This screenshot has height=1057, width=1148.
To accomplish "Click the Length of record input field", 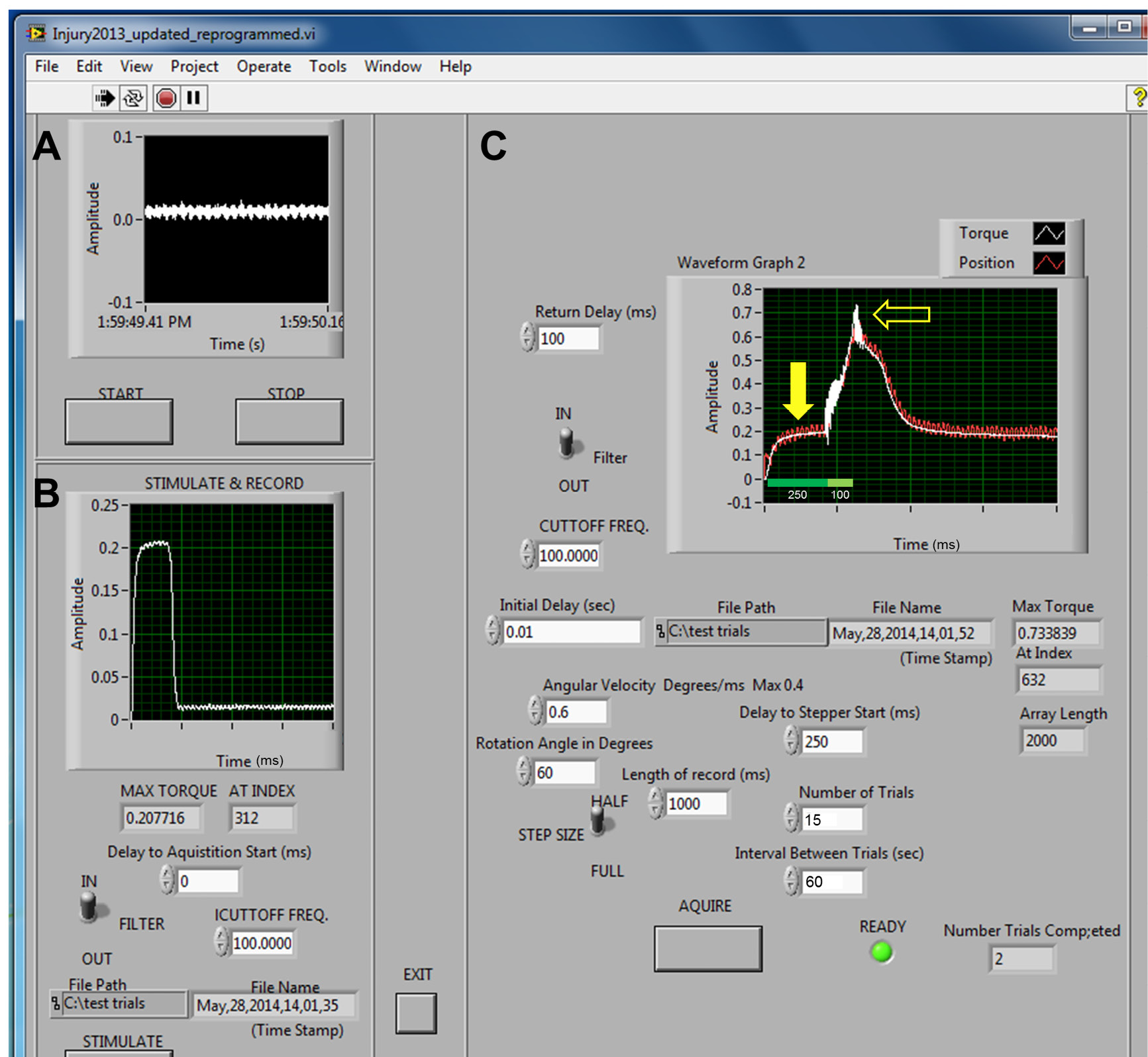I will [696, 803].
